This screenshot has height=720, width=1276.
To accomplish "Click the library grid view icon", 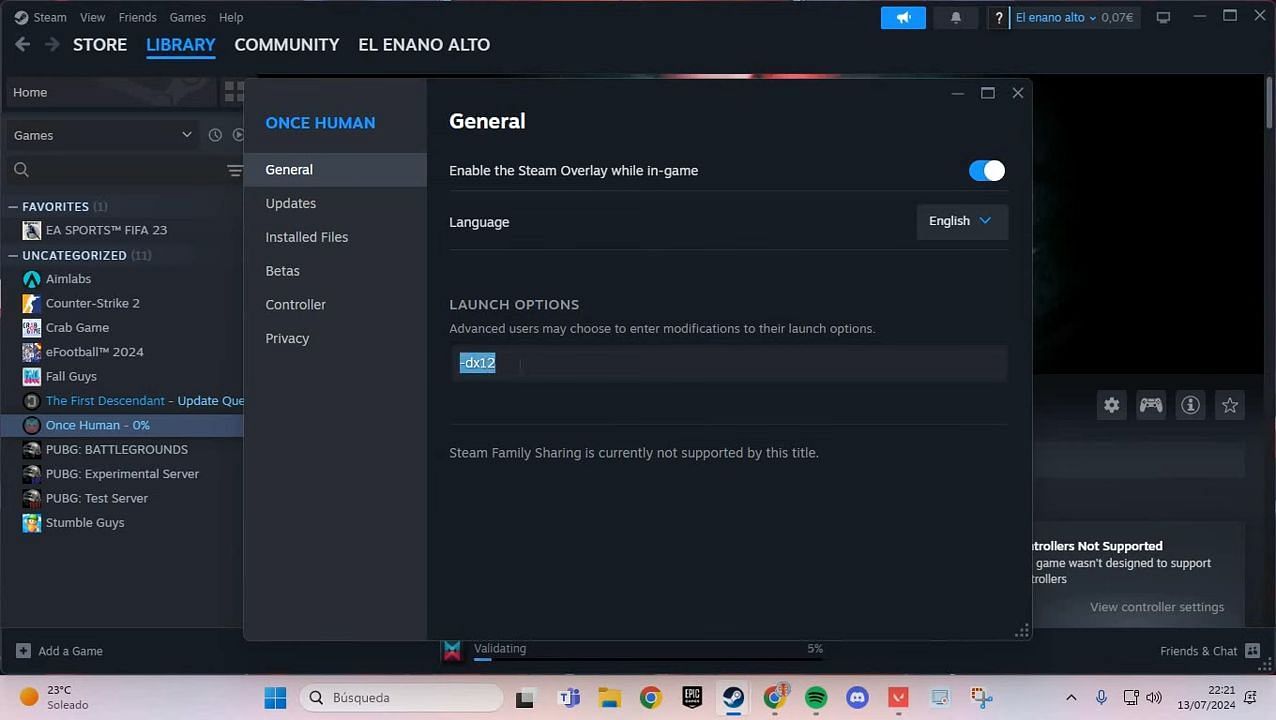I will 233,92.
